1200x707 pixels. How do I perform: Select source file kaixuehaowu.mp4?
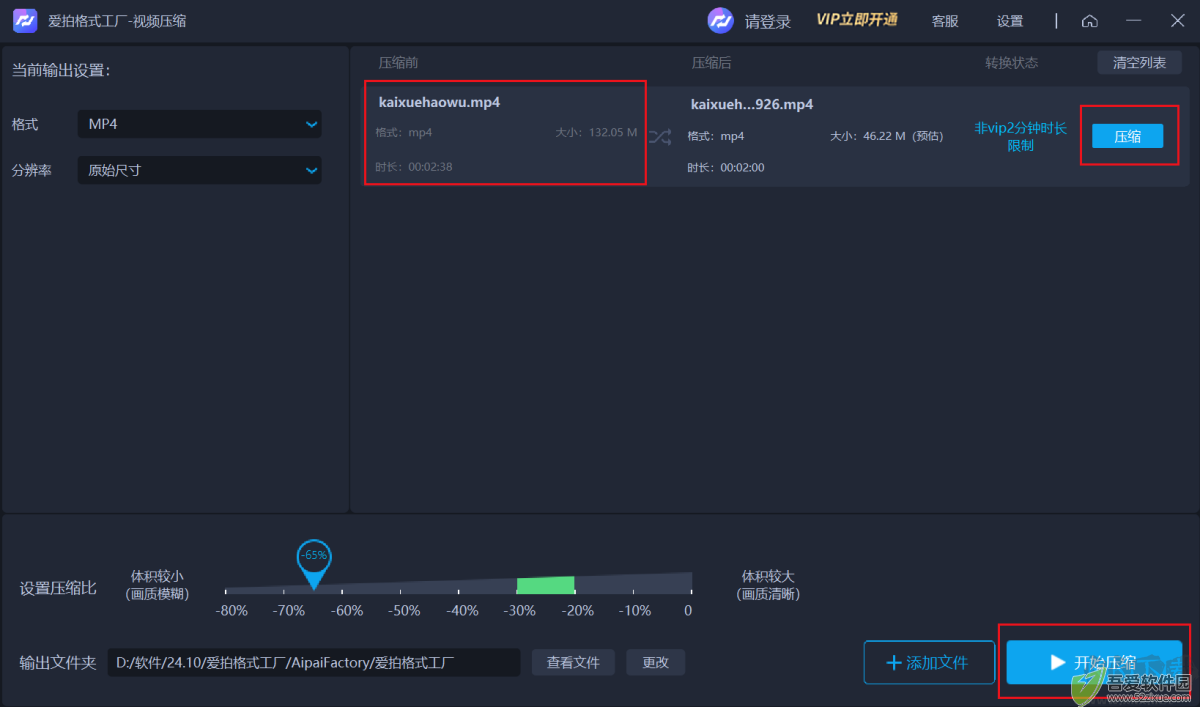coord(440,102)
